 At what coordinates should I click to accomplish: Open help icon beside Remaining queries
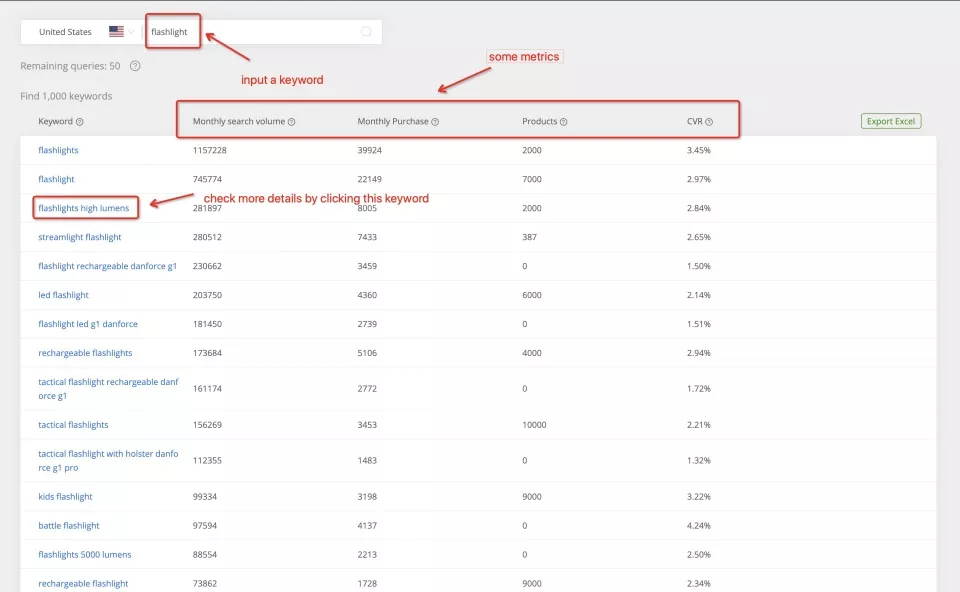pyautogui.click(x=135, y=66)
